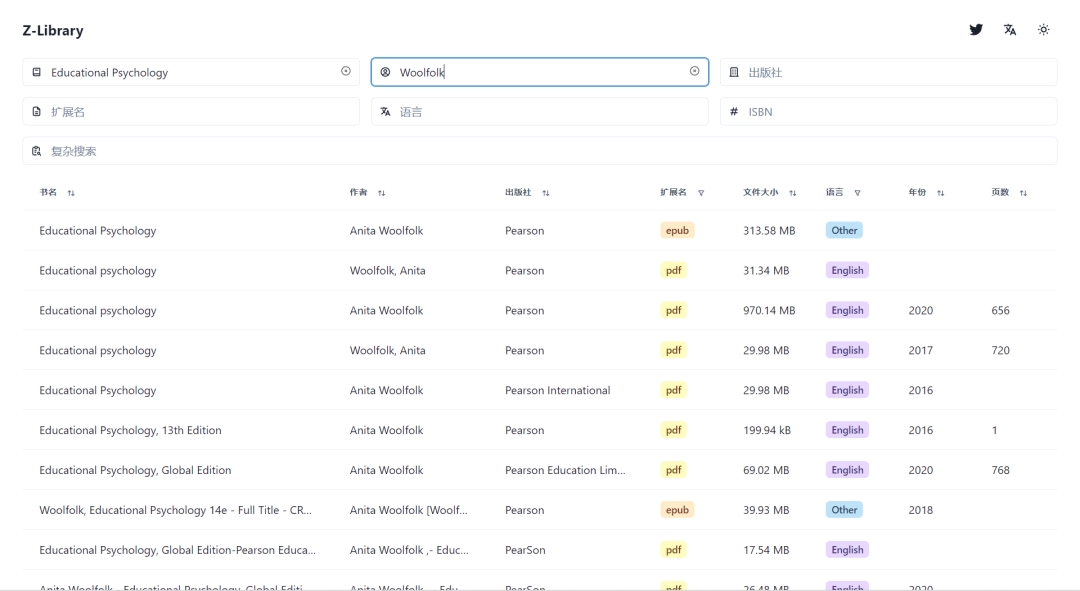Click page count 768 cell
The height and width of the screenshot is (591, 1080).
coord(1000,470)
